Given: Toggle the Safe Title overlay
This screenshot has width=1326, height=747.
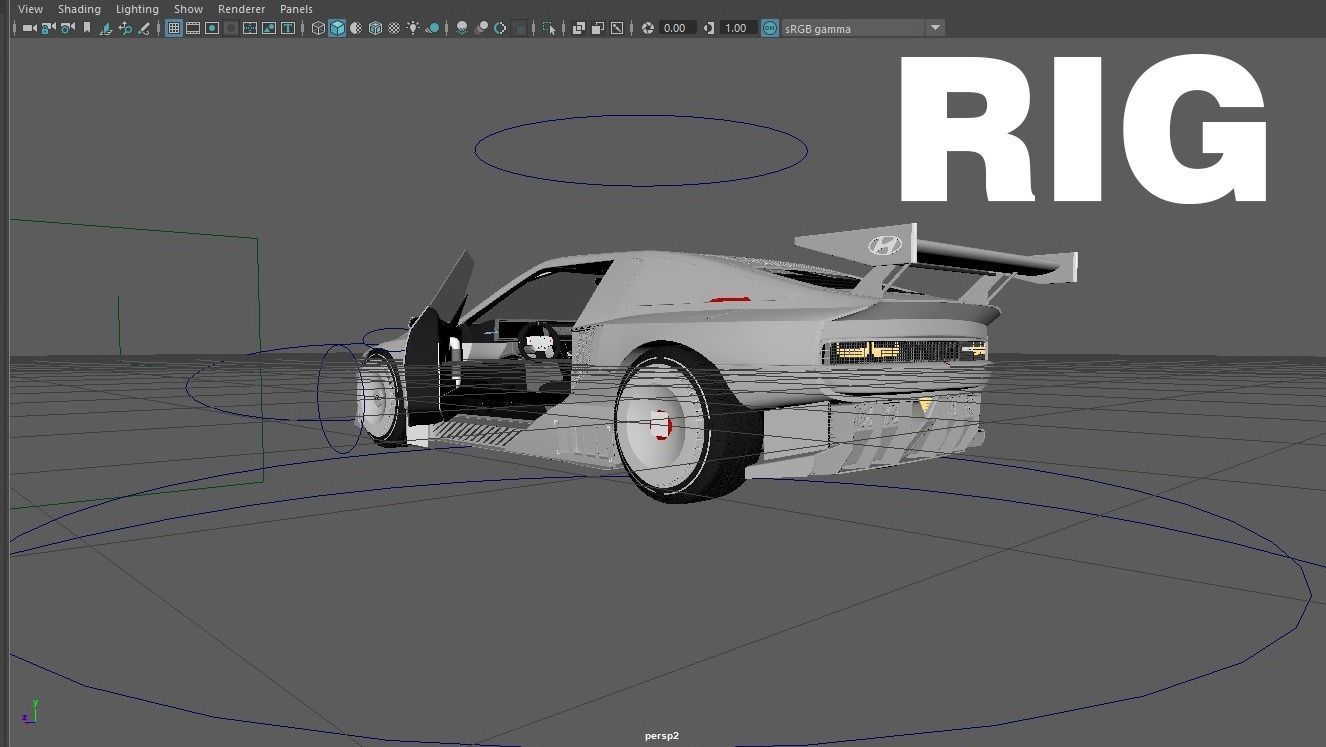Looking at the screenshot, I should pos(288,28).
